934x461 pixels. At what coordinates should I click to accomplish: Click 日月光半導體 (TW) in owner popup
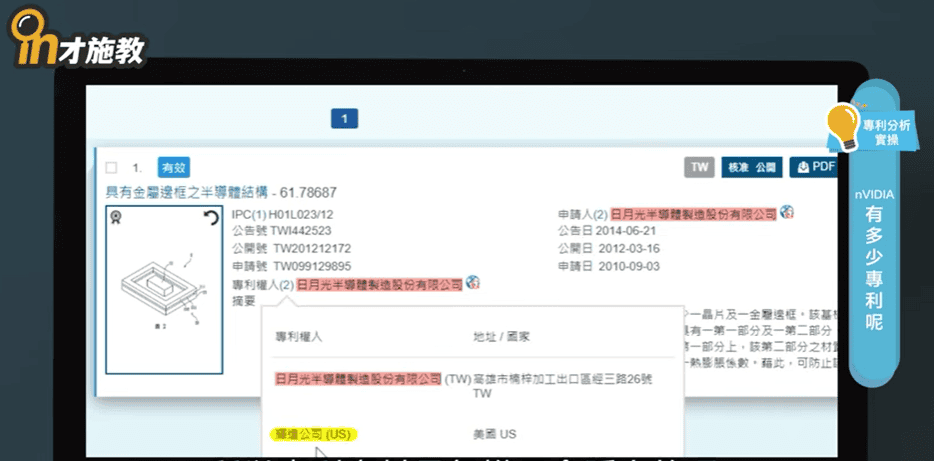358,379
